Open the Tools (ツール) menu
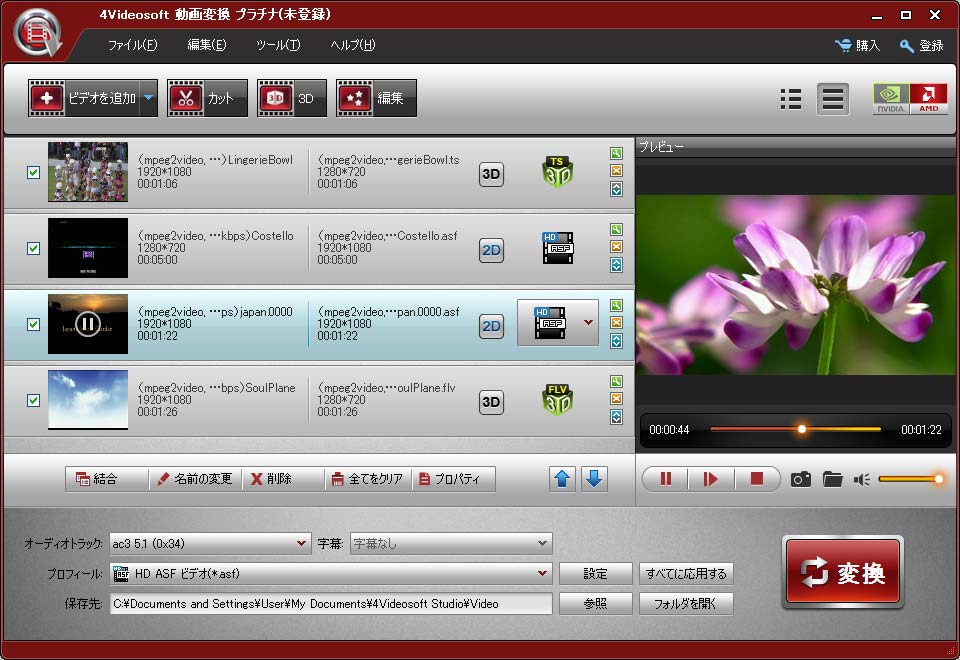The height and width of the screenshot is (660, 960). [x=278, y=45]
